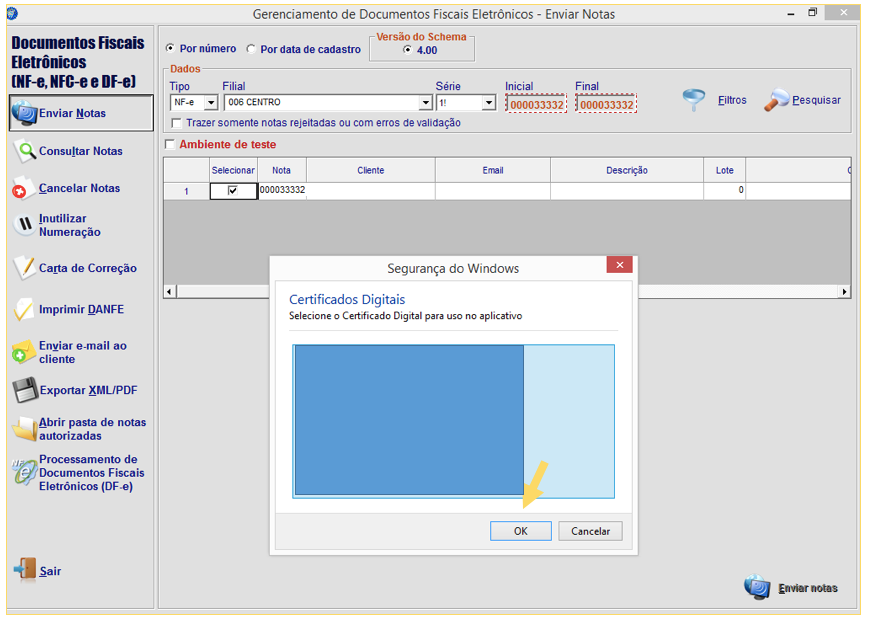Click the Enviar Notas globe icon in sidebar
869x619 pixels.
(x=24, y=114)
